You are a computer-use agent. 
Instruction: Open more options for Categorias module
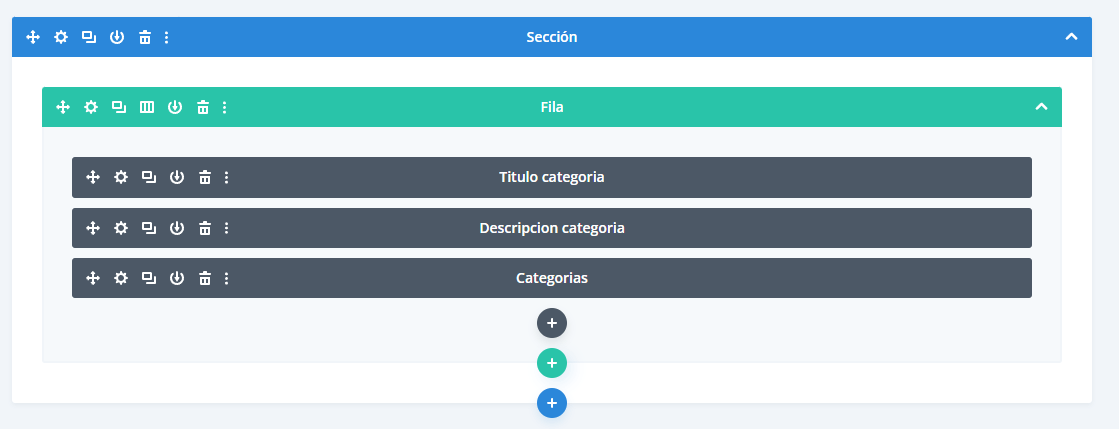227,278
